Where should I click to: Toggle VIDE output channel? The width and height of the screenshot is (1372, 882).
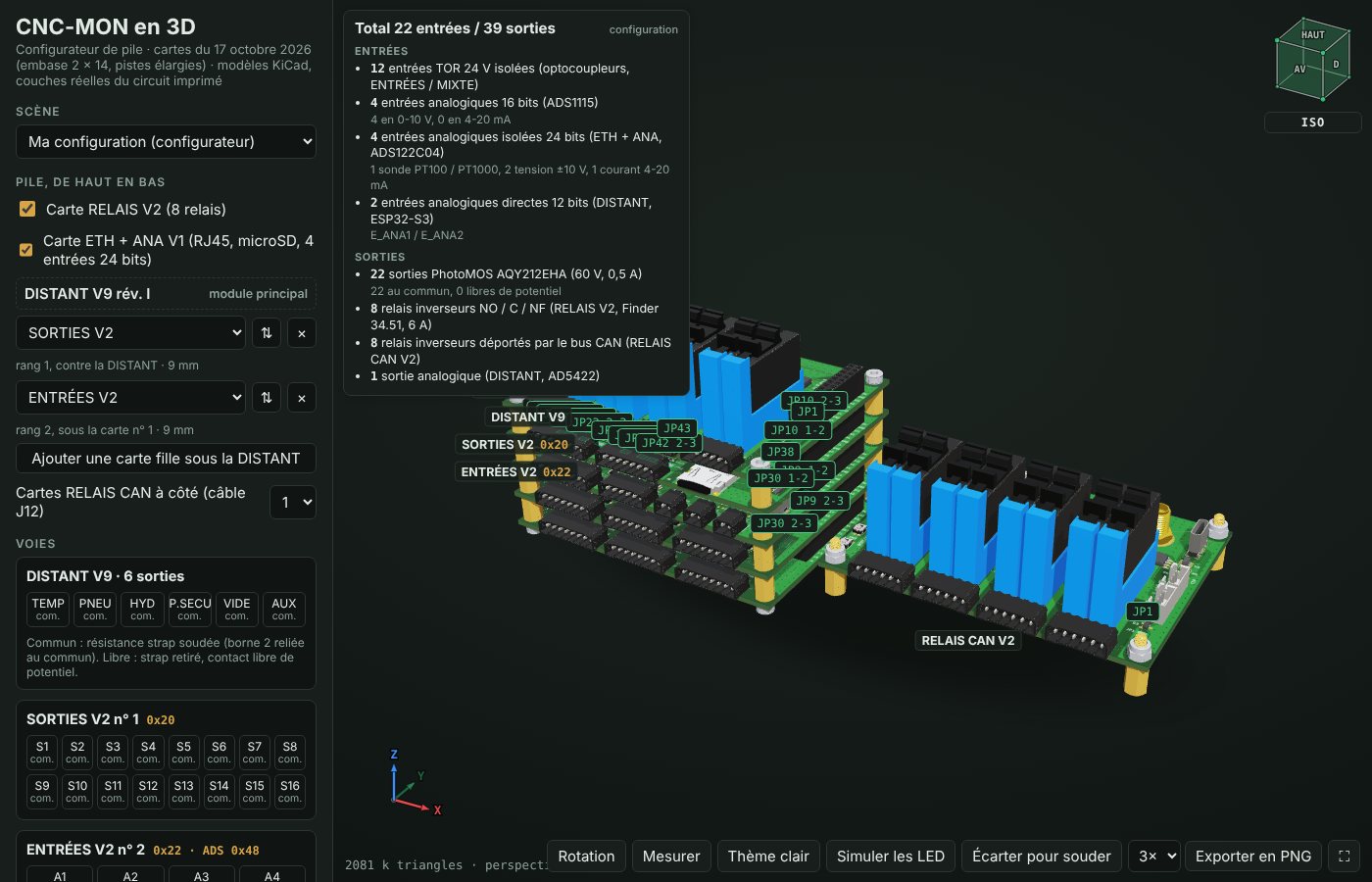[x=236, y=609]
